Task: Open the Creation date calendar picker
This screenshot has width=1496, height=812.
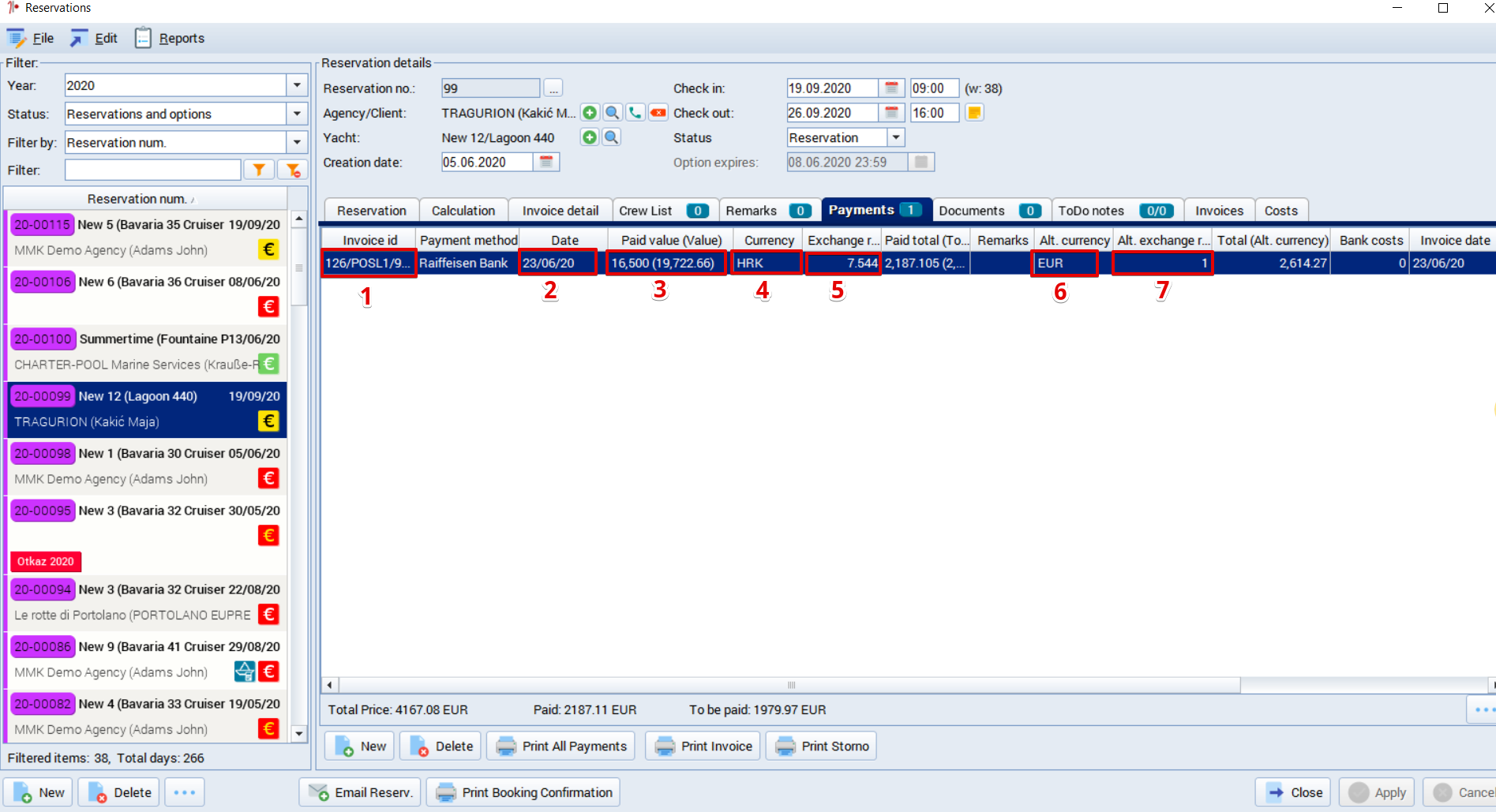Action: click(x=546, y=162)
